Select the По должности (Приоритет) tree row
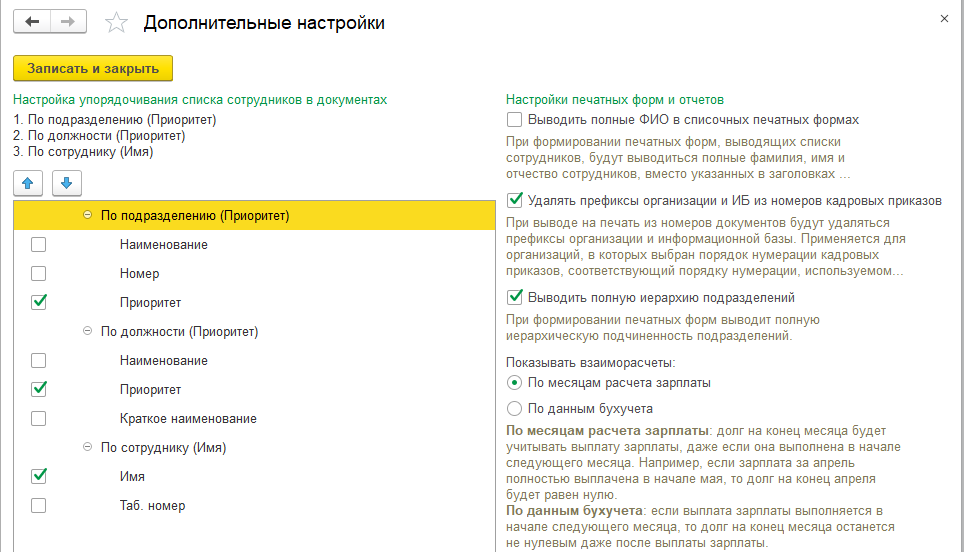This screenshot has width=964, height=552. point(254,331)
